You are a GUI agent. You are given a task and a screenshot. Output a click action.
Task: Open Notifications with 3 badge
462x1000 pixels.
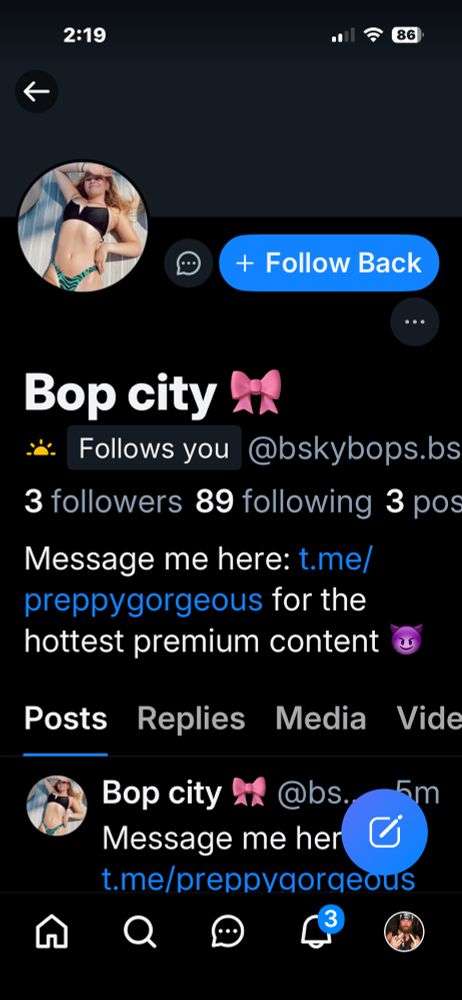tap(318, 931)
